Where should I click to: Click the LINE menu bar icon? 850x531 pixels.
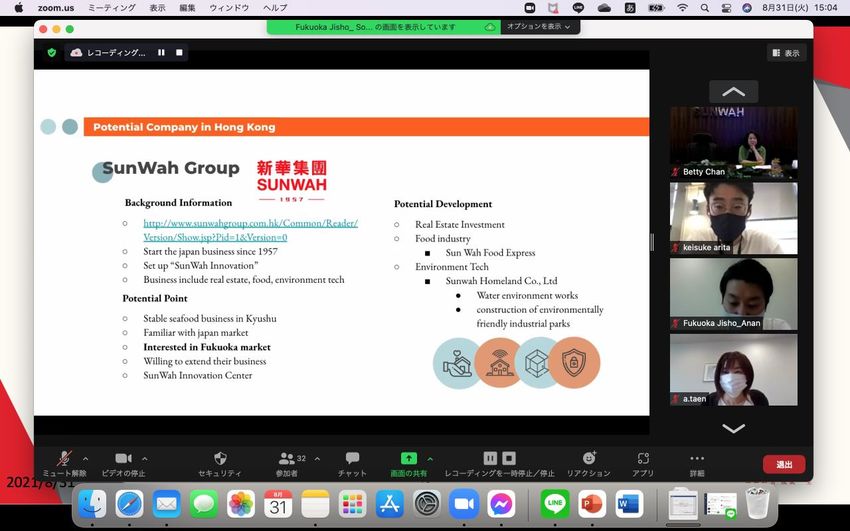(x=578, y=8)
